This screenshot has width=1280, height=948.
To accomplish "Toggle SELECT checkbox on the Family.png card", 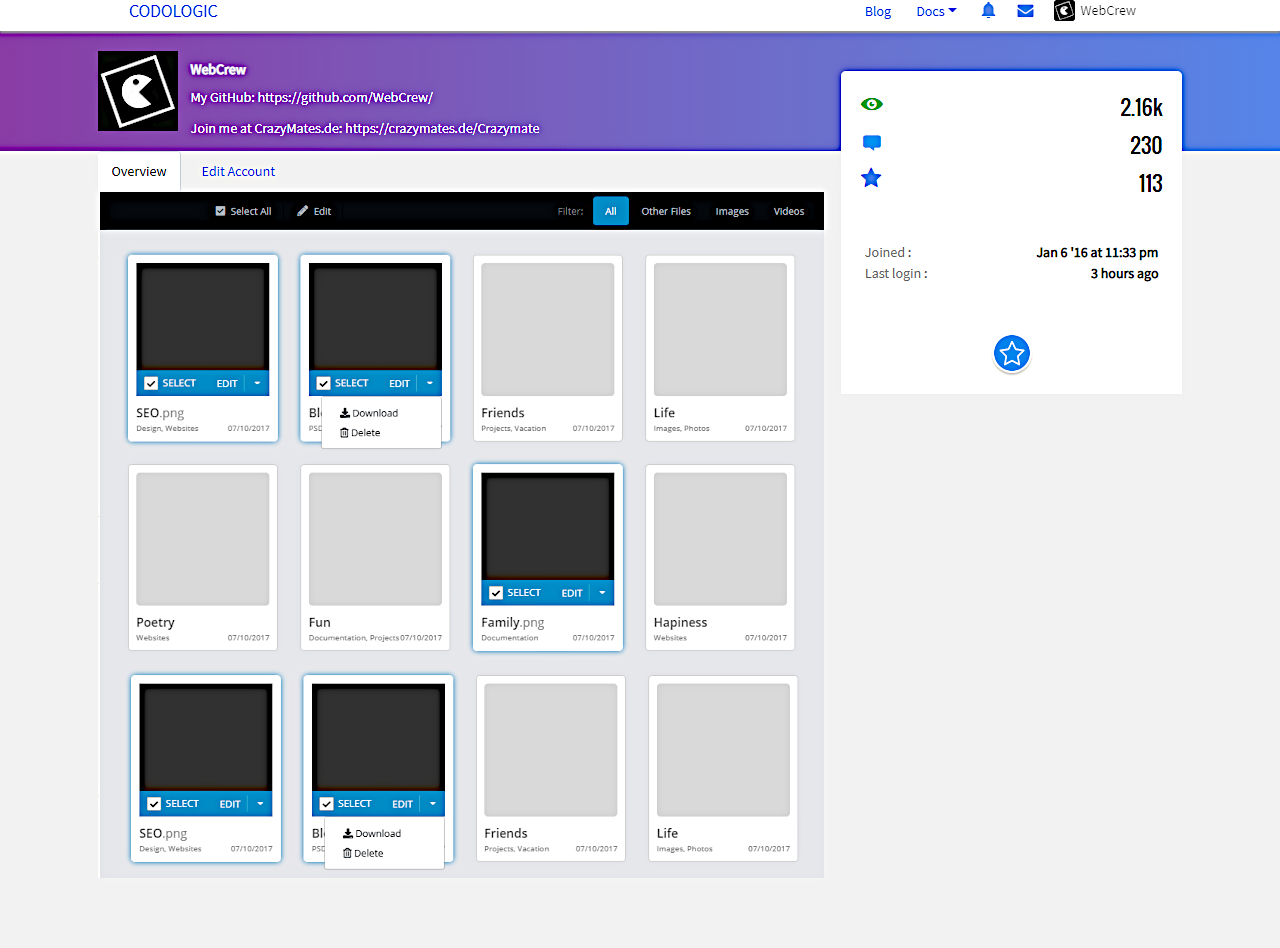I will [x=496, y=593].
